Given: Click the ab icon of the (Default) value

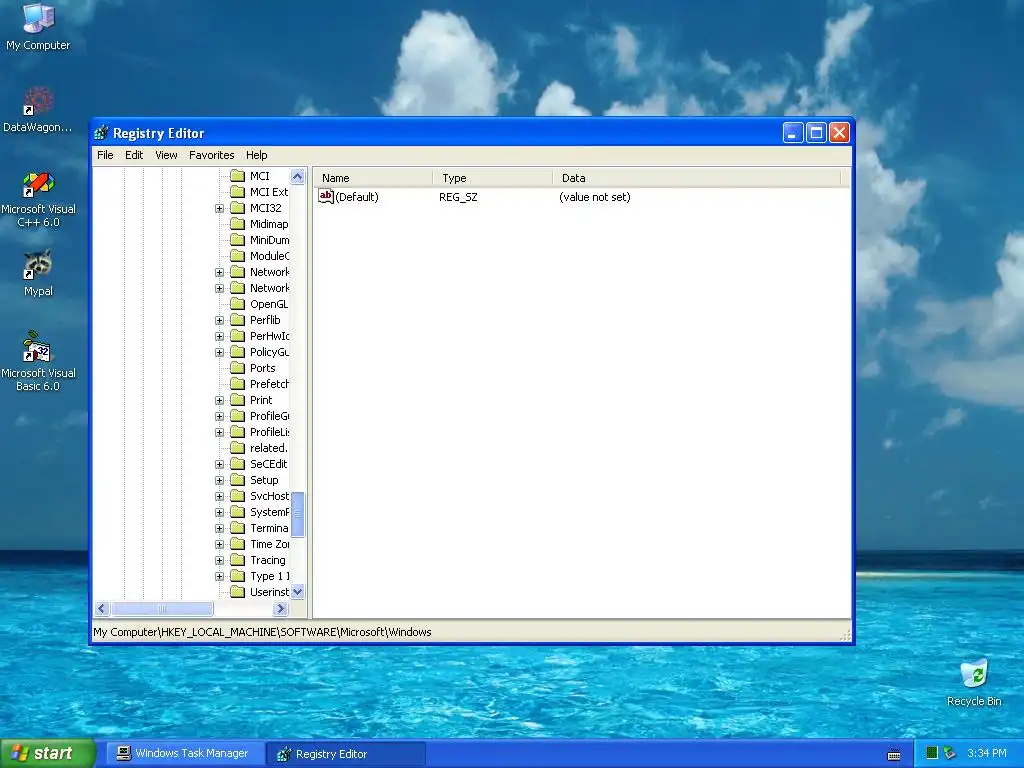Looking at the screenshot, I should [x=326, y=196].
